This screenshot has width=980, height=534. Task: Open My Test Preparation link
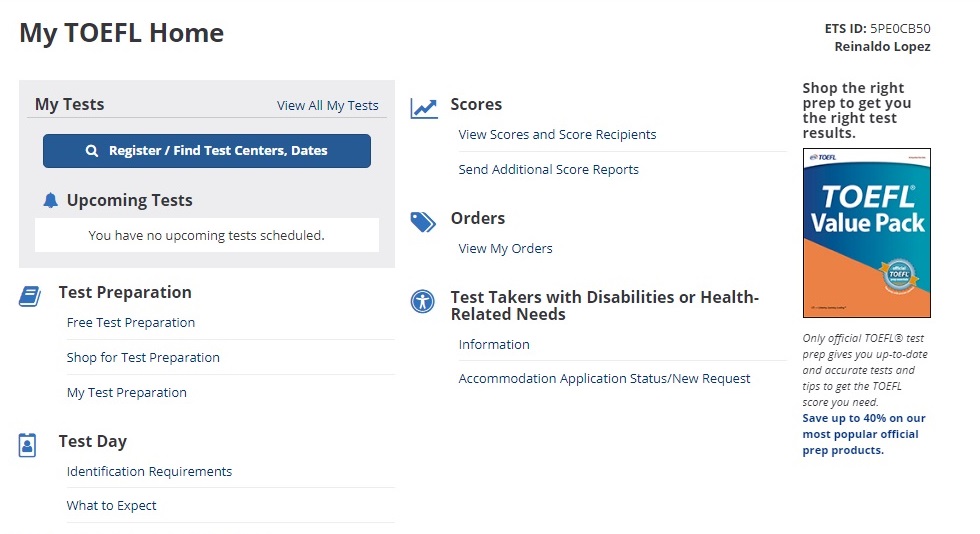coord(127,393)
